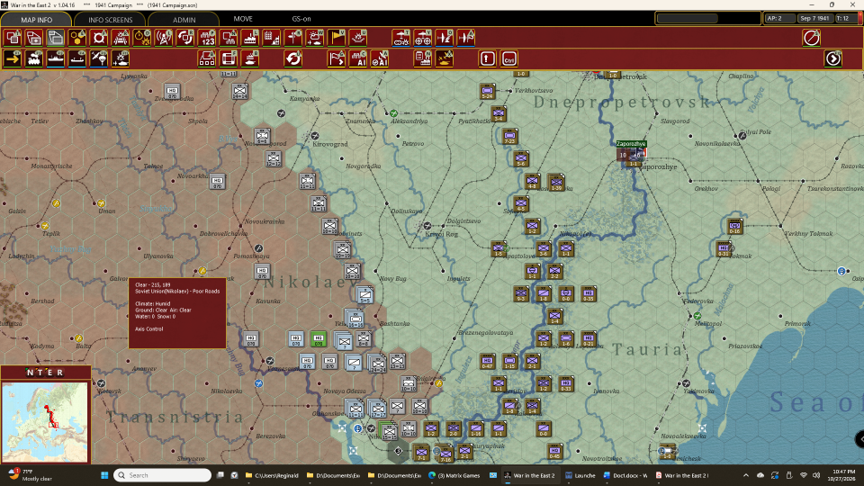
Task: Select the yellow arrow move mode
Action: tap(13, 58)
